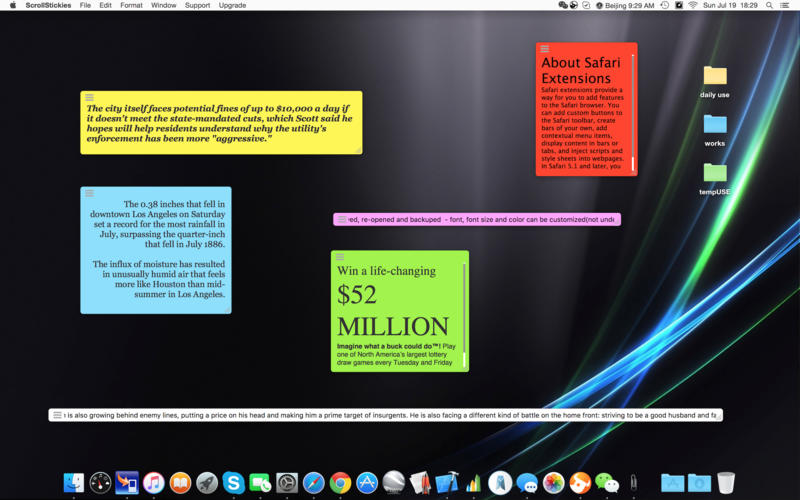Select the tempUSE folder on desktop
This screenshot has width=800, height=500.
[715, 179]
